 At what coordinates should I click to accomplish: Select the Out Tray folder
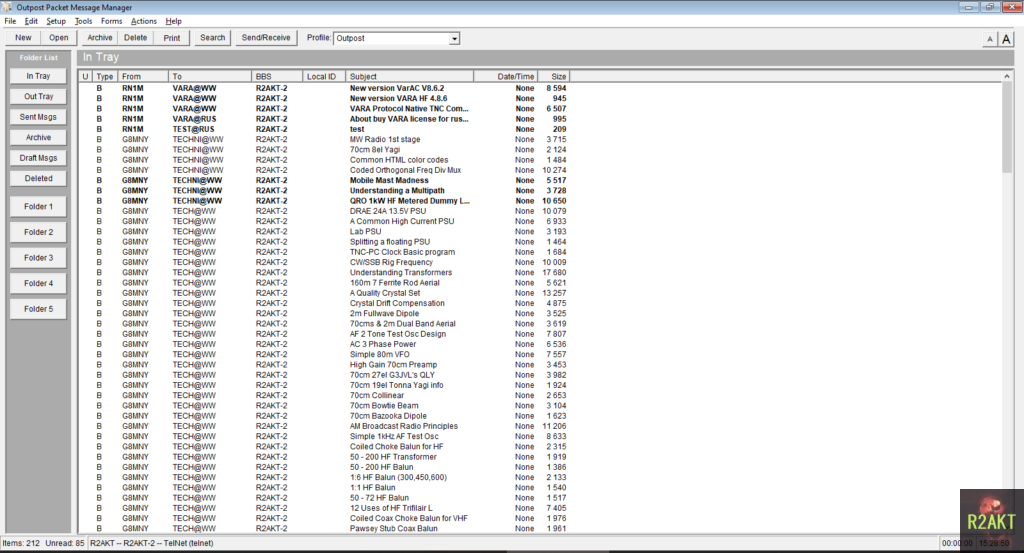pyautogui.click(x=39, y=97)
